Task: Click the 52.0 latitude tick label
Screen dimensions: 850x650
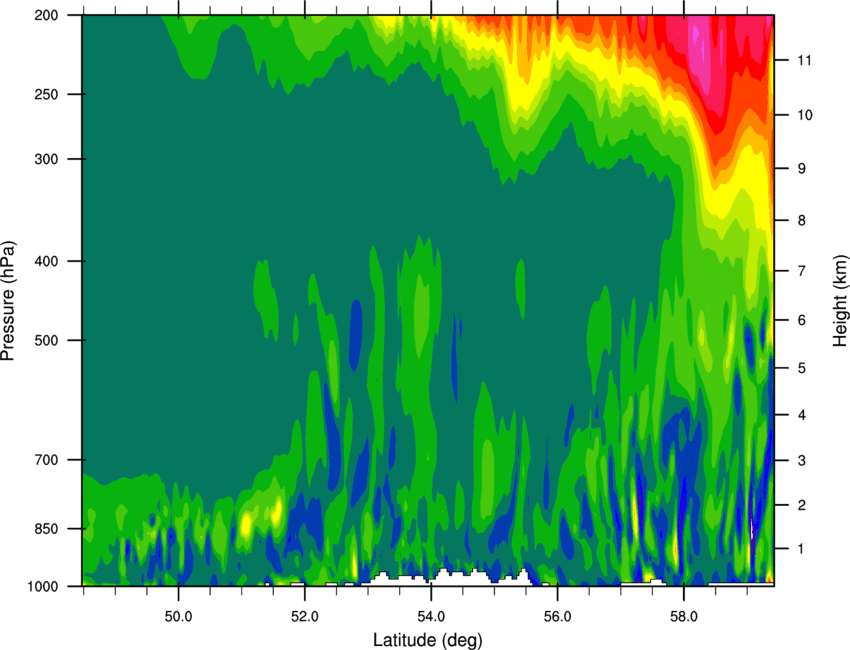Action: (x=305, y=617)
